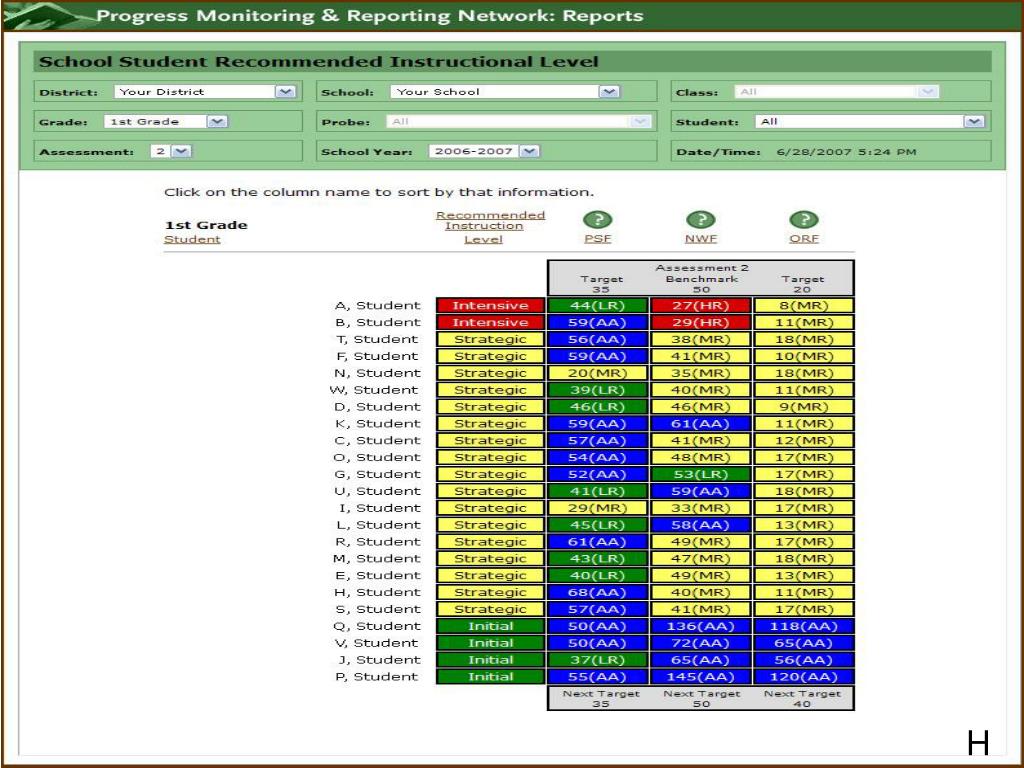Click green Initial cell for Q, Student

click(x=490, y=627)
